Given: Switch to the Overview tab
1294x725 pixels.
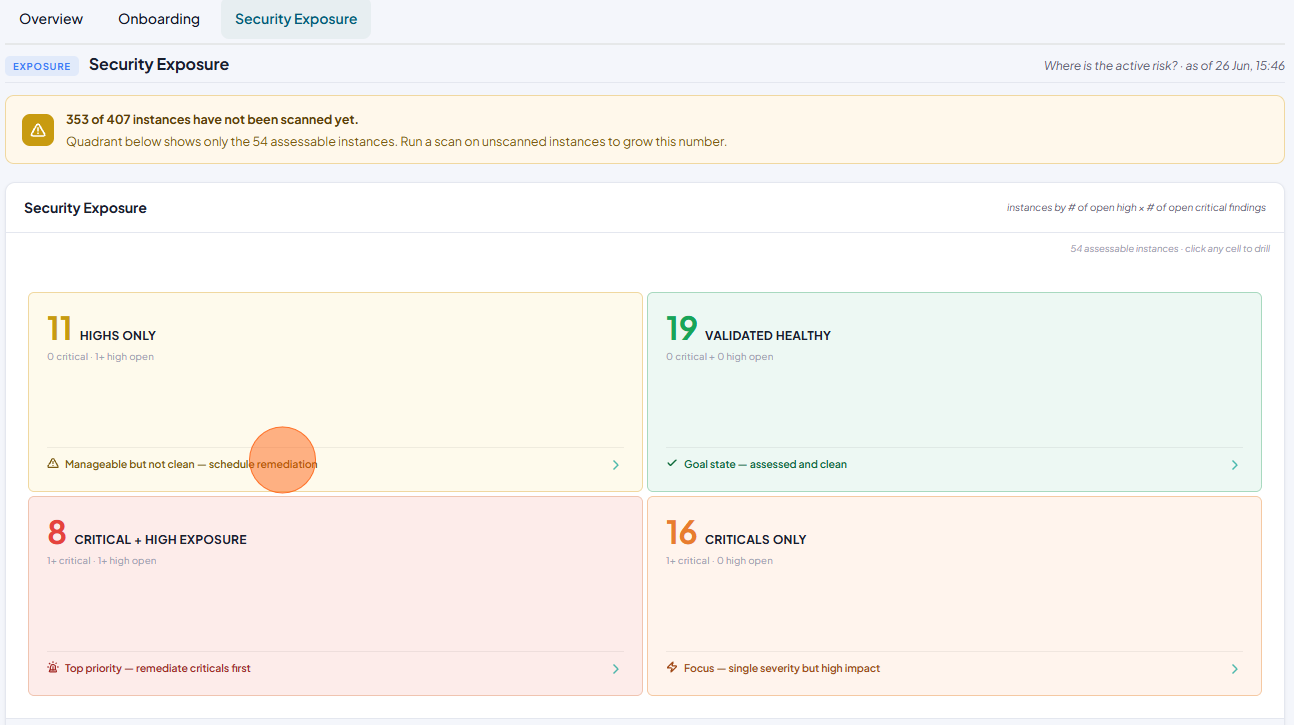Looking at the screenshot, I should coord(51,19).
